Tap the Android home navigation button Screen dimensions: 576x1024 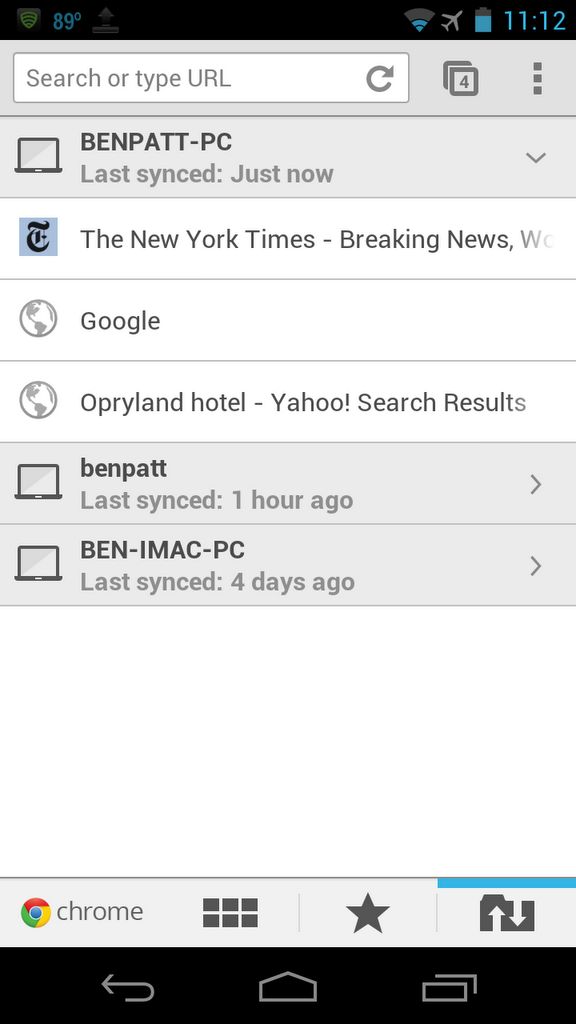[288, 986]
